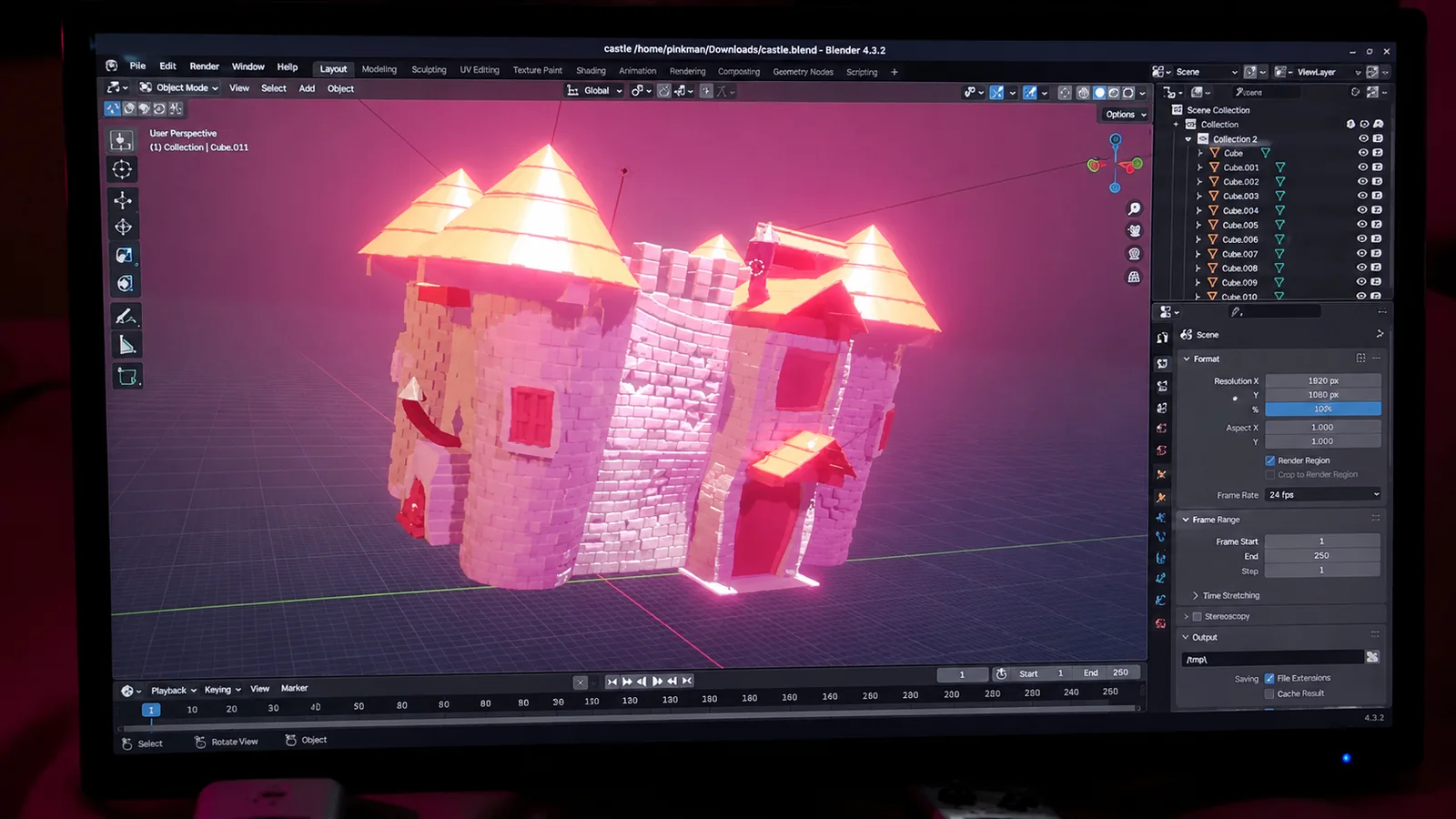1456x819 pixels.
Task: Click the Resolution percentage 100% slider
Action: click(x=1323, y=409)
